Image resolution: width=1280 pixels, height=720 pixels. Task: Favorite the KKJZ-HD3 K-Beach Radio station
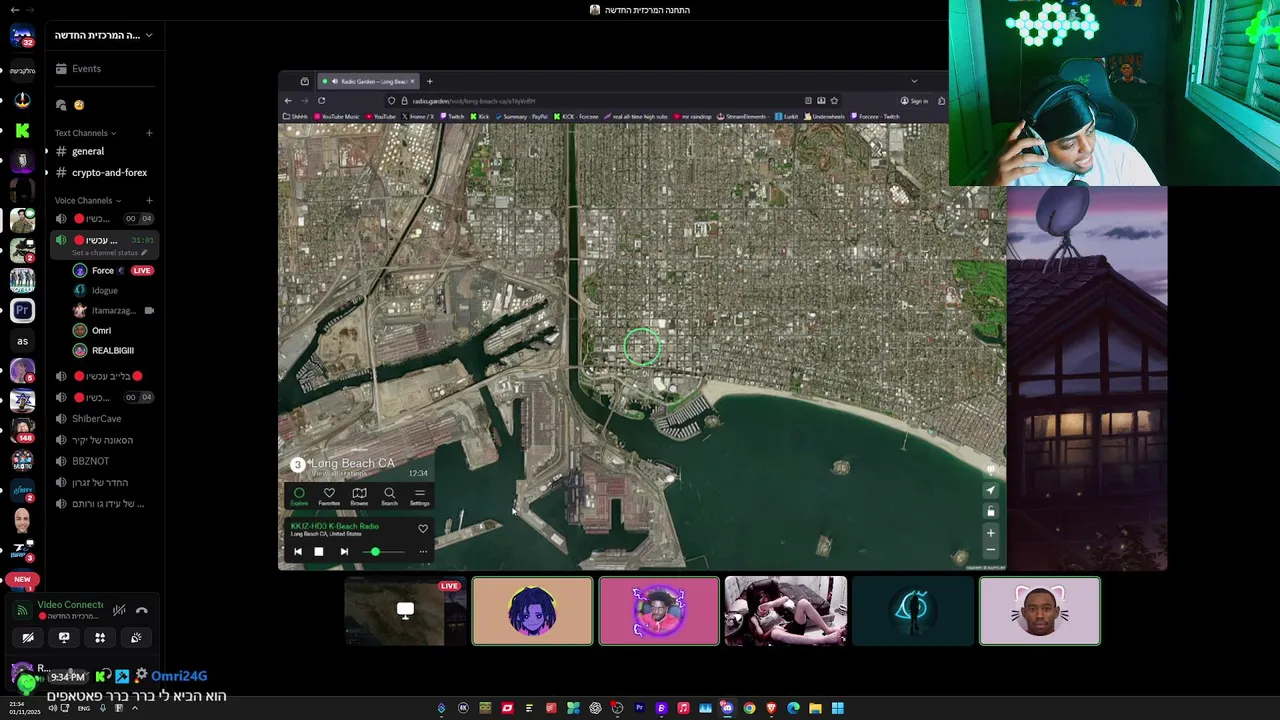423,529
